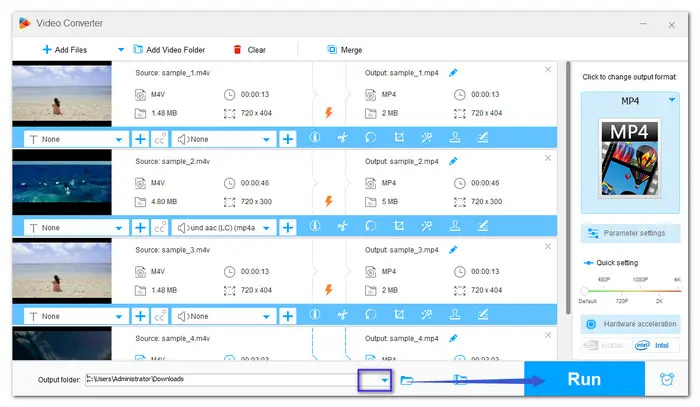Click the CC icon for sample_2
This screenshot has width=700, height=407.
pos(160,228)
